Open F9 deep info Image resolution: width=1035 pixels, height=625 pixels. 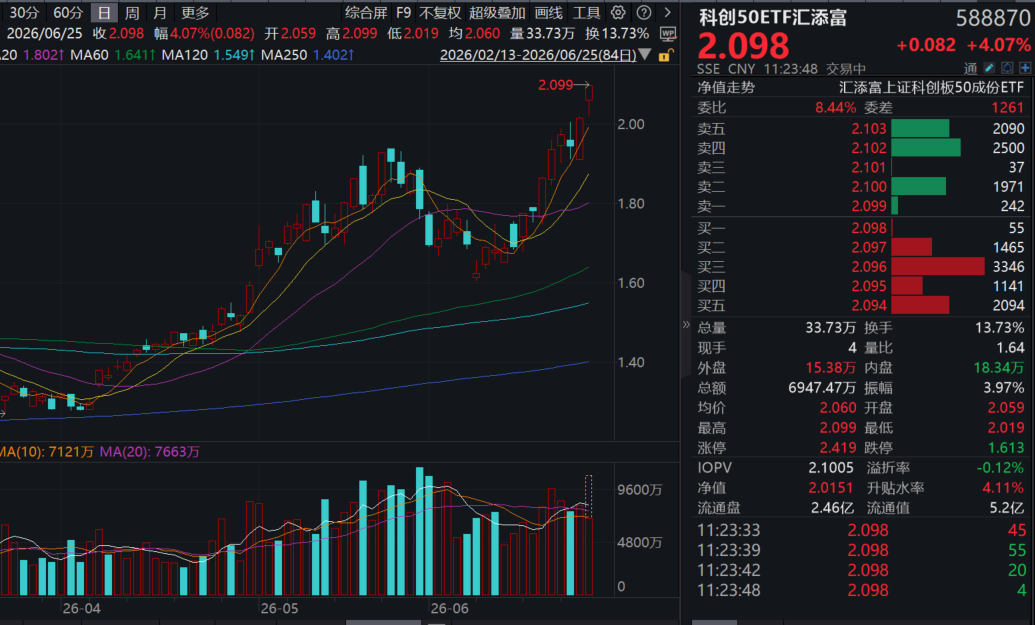pos(403,13)
